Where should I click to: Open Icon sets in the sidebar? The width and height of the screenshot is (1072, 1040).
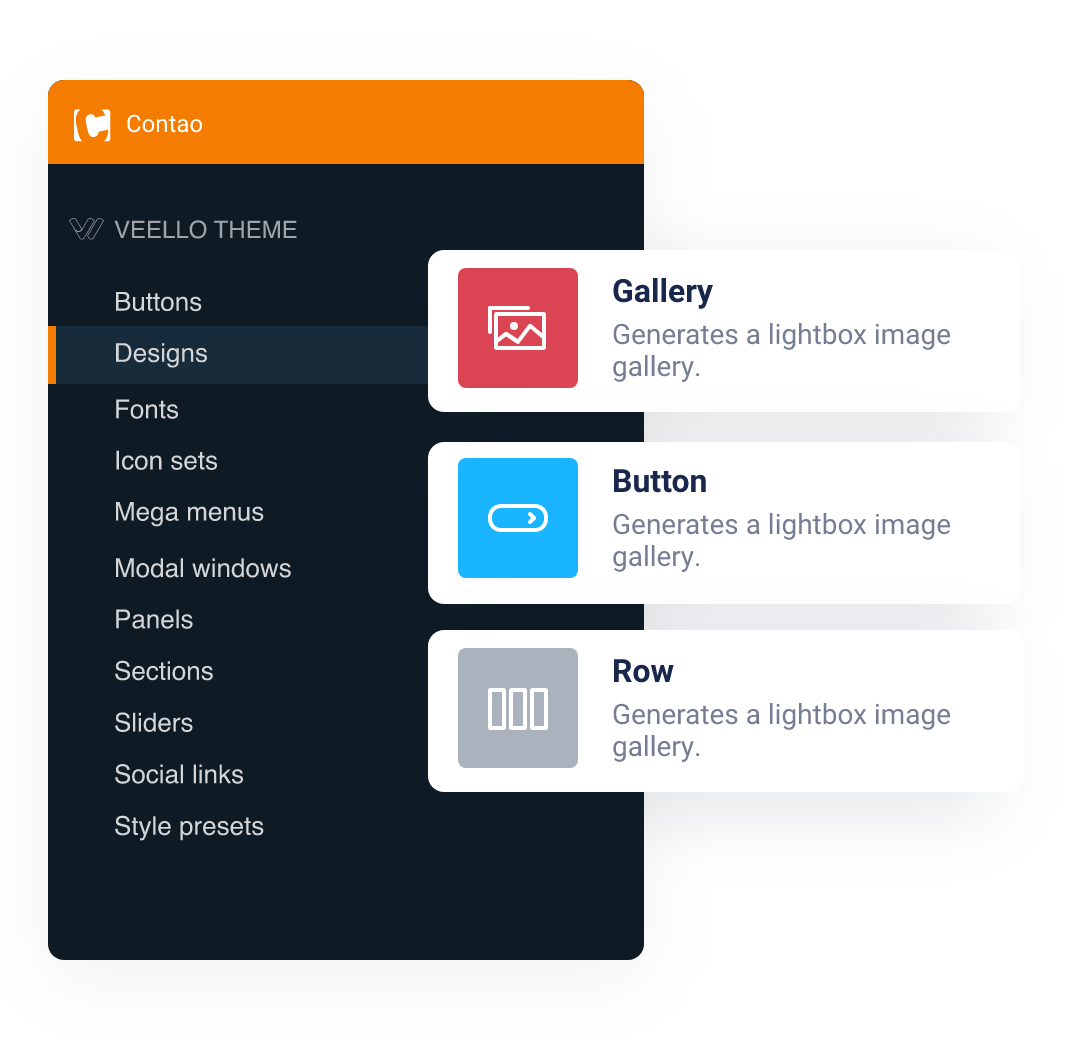(x=166, y=461)
